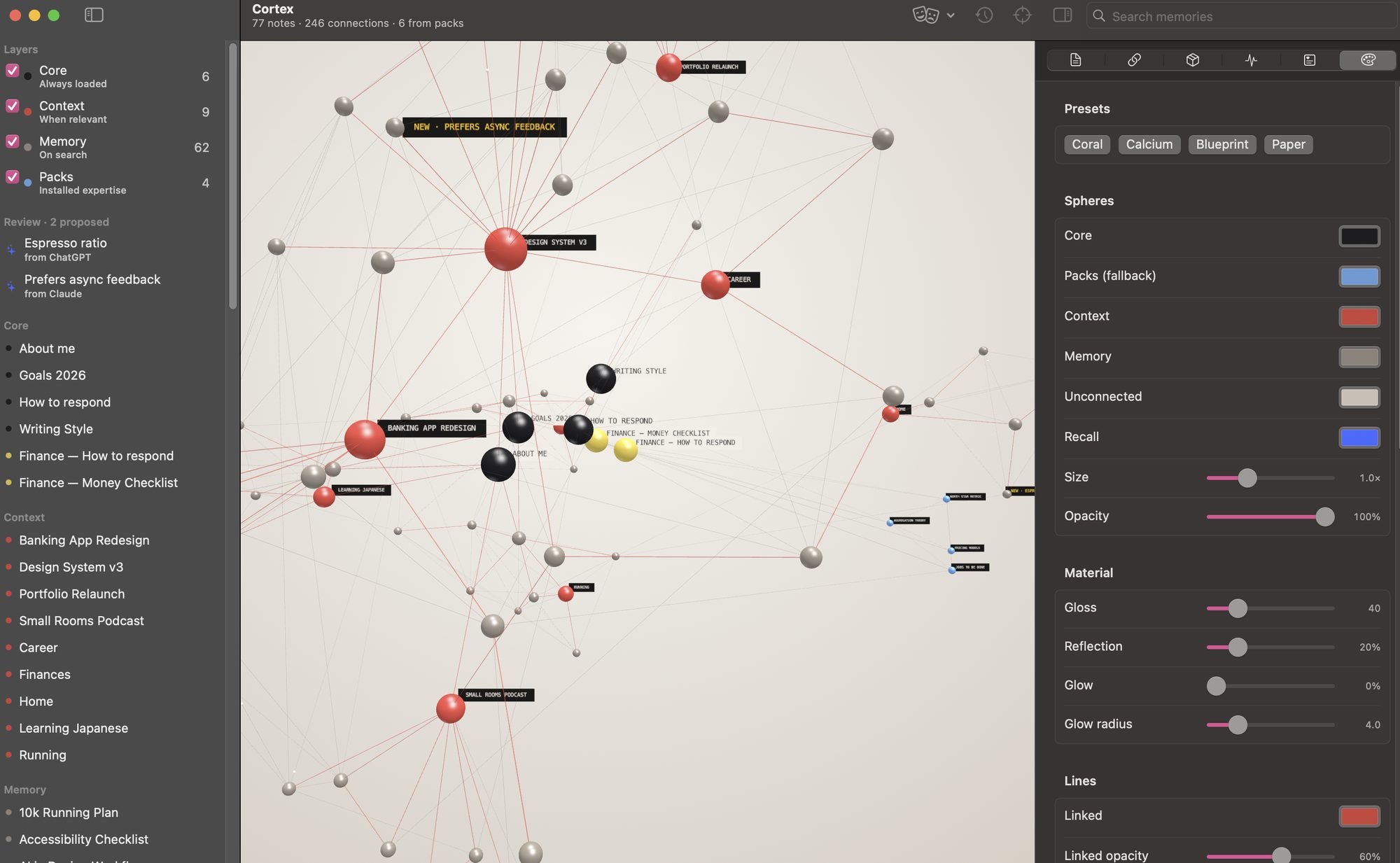Open the Core sphere color swatch
The height and width of the screenshot is (863, 1400).
tap(1359, 236)
